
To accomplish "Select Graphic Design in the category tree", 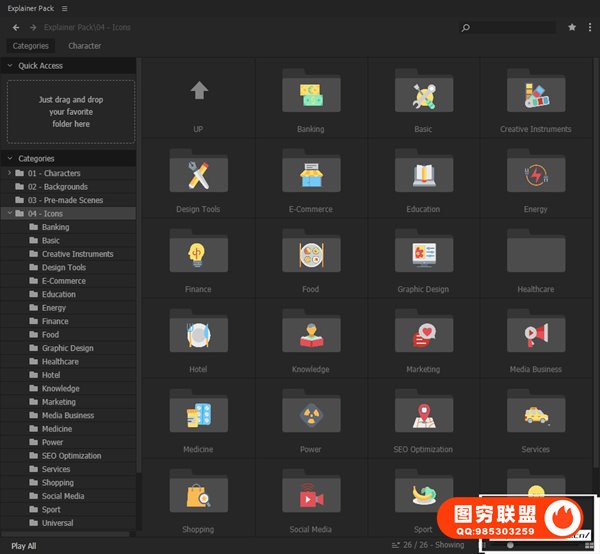I will 67,348.
